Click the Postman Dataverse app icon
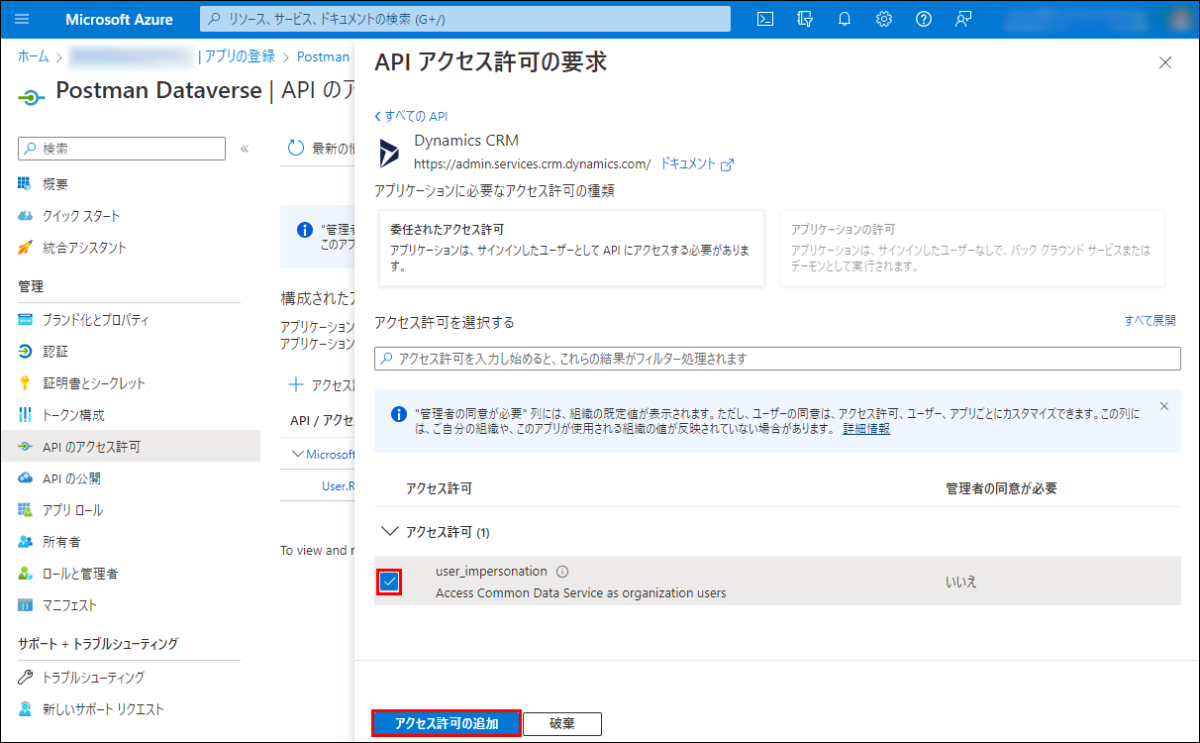 click(32, 97)
